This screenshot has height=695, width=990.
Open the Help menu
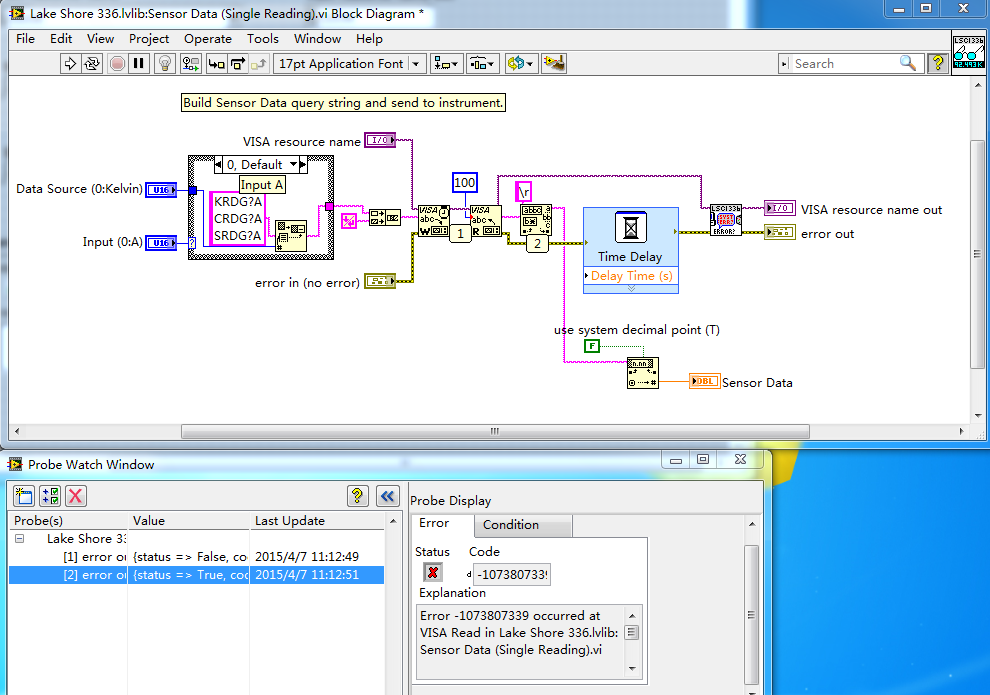(369, 39)
